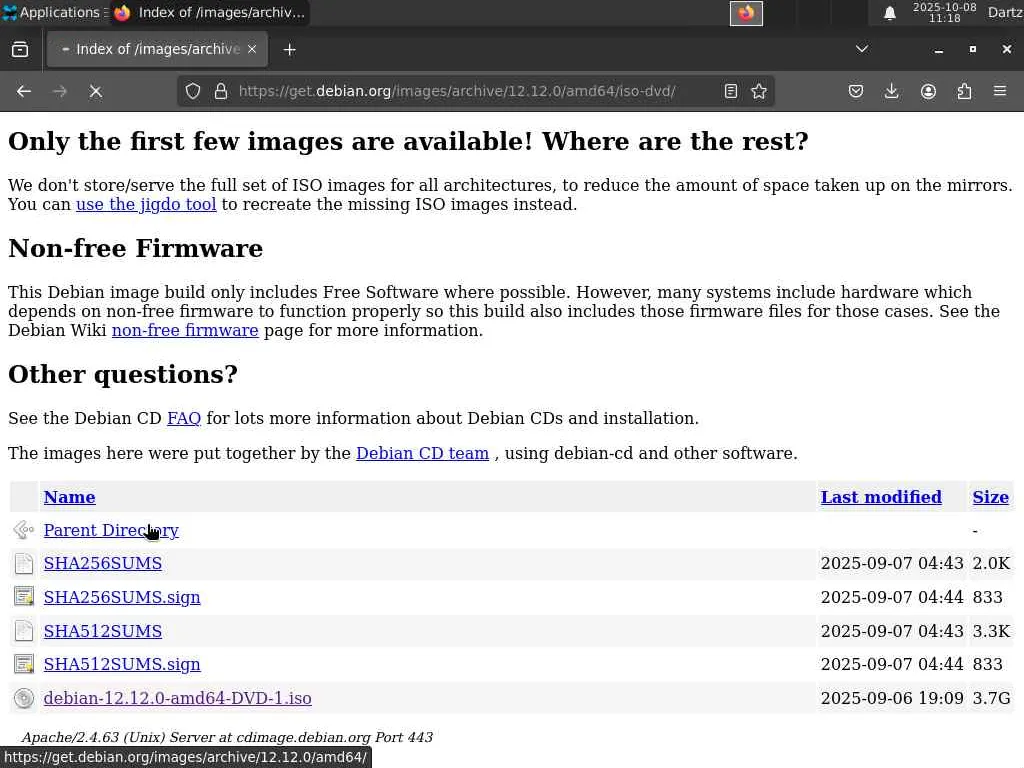
Task: Open the Pocket save icon
Action: coord(856,91)
